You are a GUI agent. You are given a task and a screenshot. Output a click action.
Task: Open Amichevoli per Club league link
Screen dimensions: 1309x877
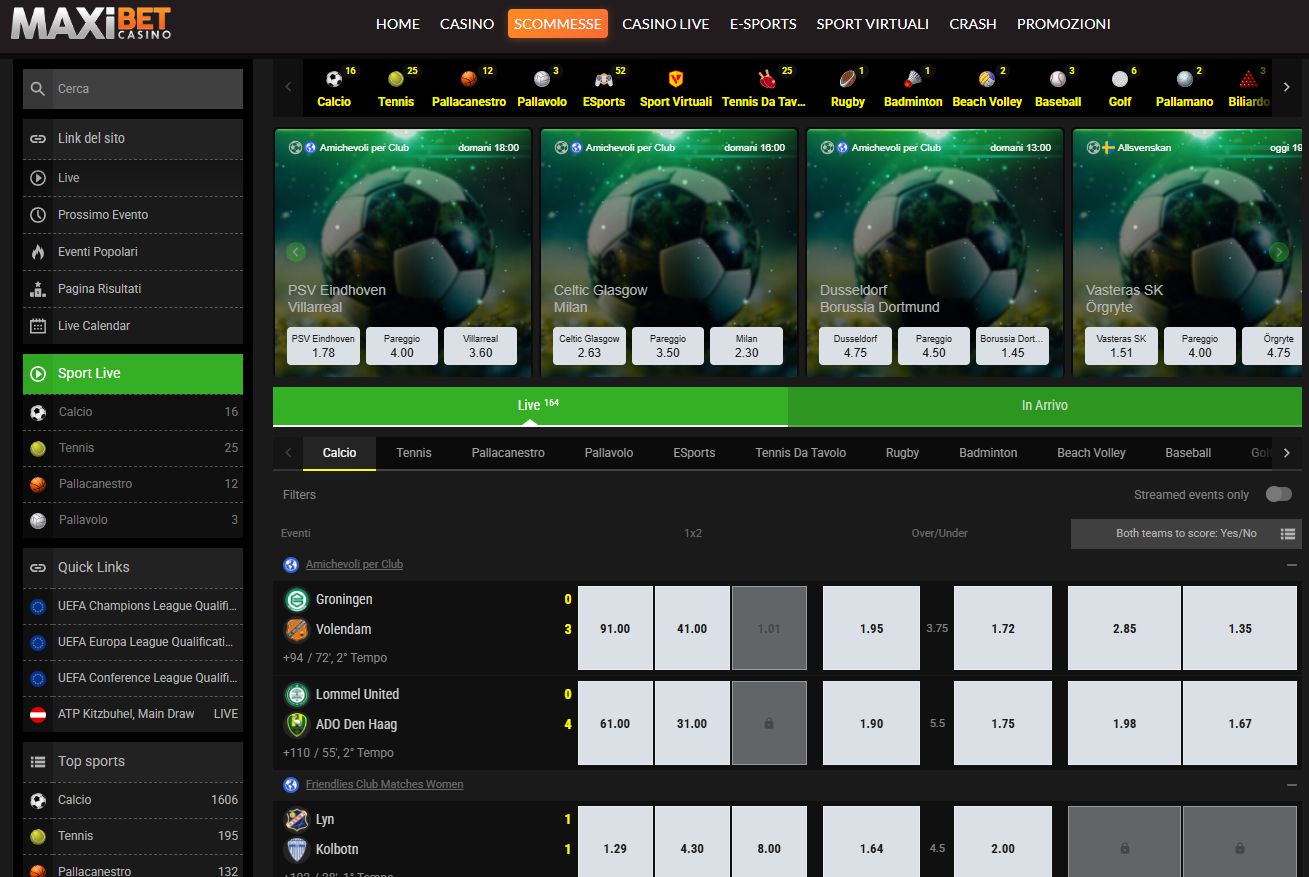[354, 565]
